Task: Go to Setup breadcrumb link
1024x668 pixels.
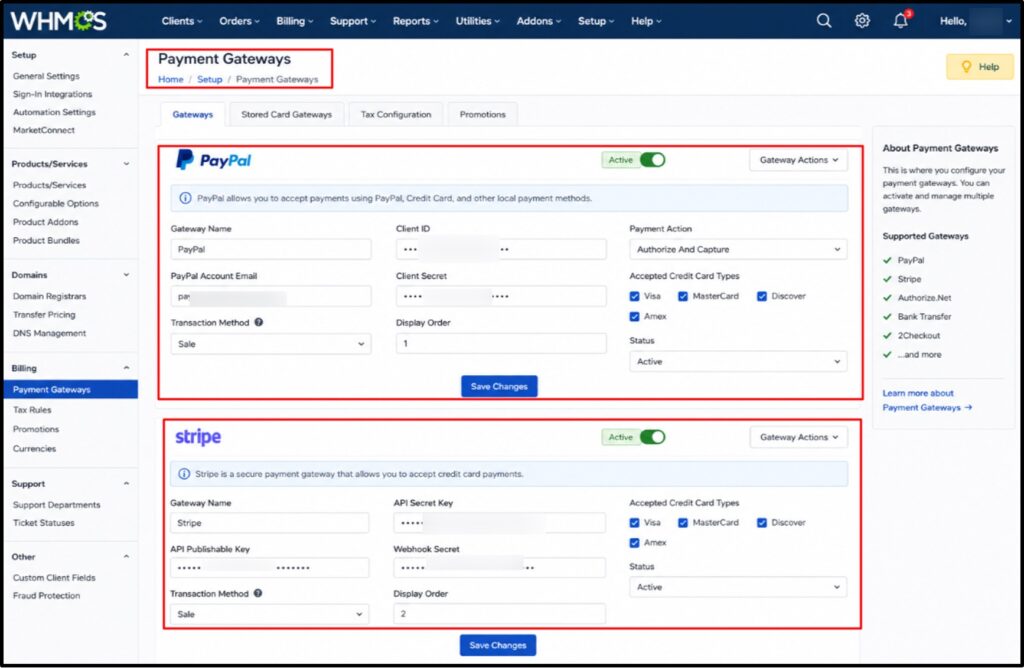Action: 210,79
